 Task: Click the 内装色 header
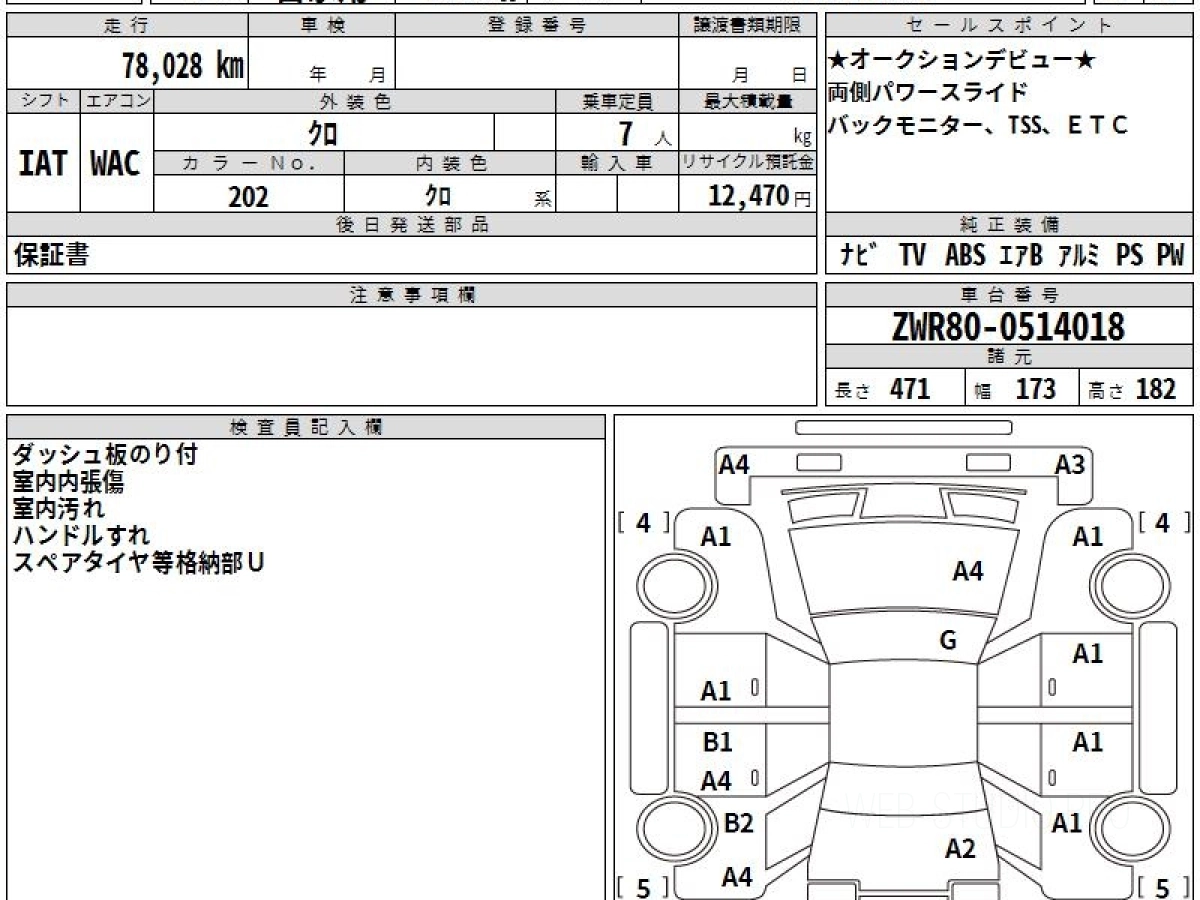[450, 163]
